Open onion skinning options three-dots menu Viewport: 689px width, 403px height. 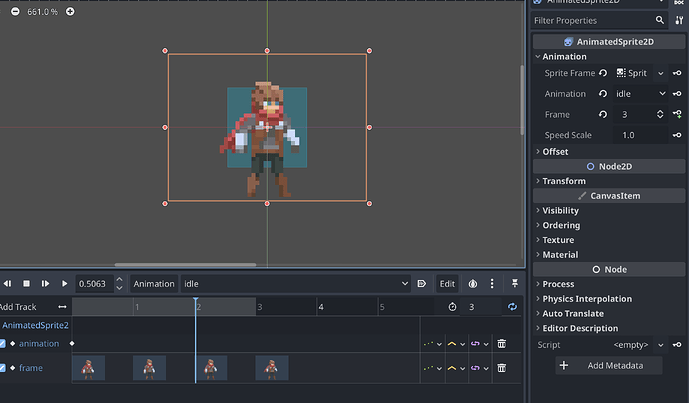[x=492, y=283]
